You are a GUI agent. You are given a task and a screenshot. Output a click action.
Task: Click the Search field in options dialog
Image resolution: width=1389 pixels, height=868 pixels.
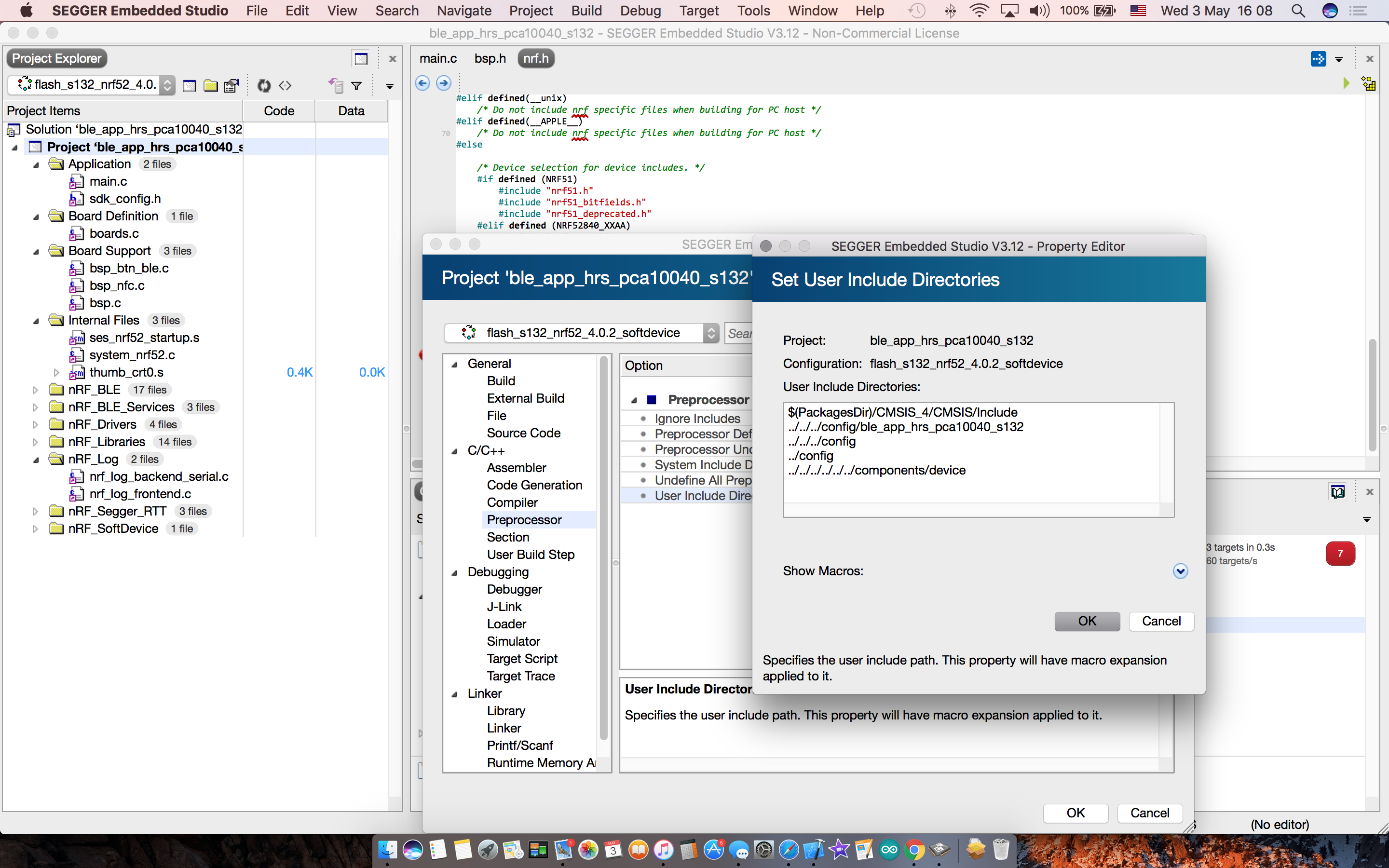tap(739, 334)
